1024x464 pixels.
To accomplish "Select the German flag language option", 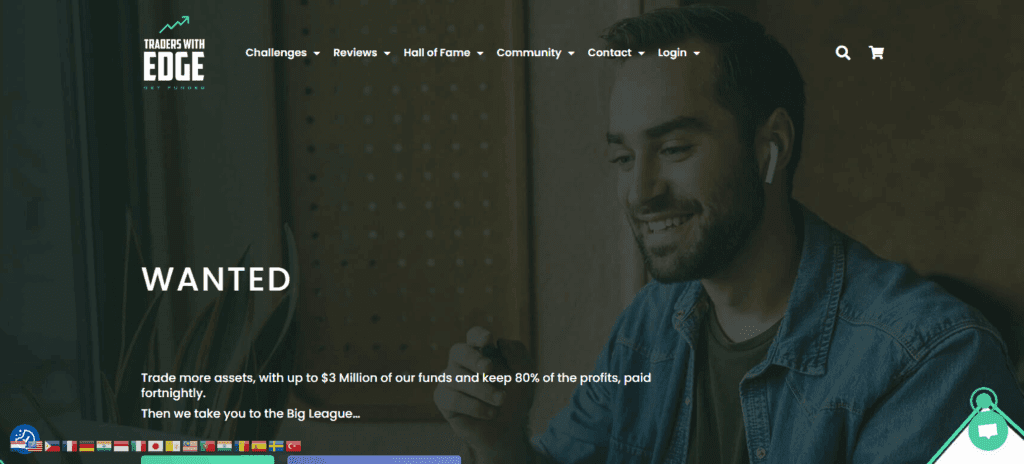I will tap(87, 446).
